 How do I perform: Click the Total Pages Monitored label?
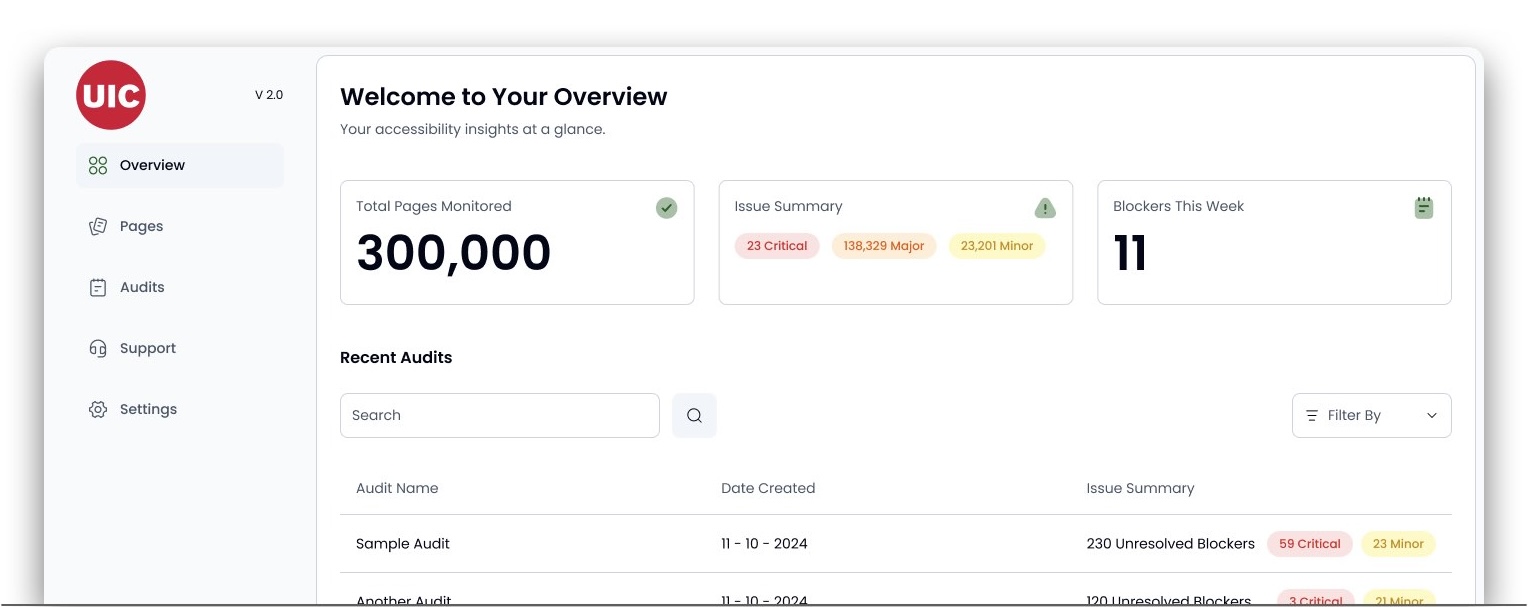434,207
